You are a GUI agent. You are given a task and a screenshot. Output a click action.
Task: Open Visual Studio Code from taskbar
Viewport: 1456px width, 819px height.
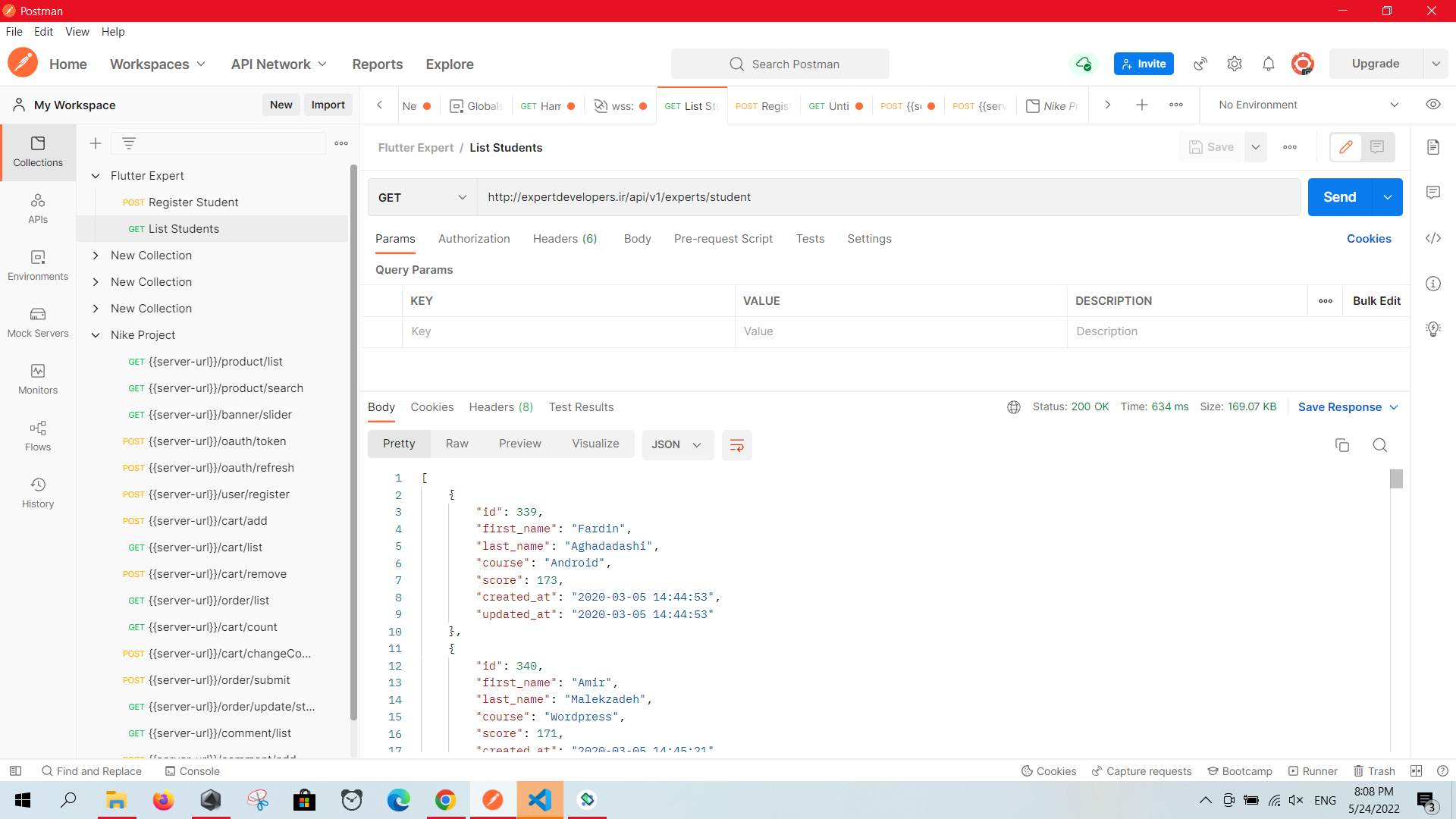pyautogui.click(x=540, y=800)
